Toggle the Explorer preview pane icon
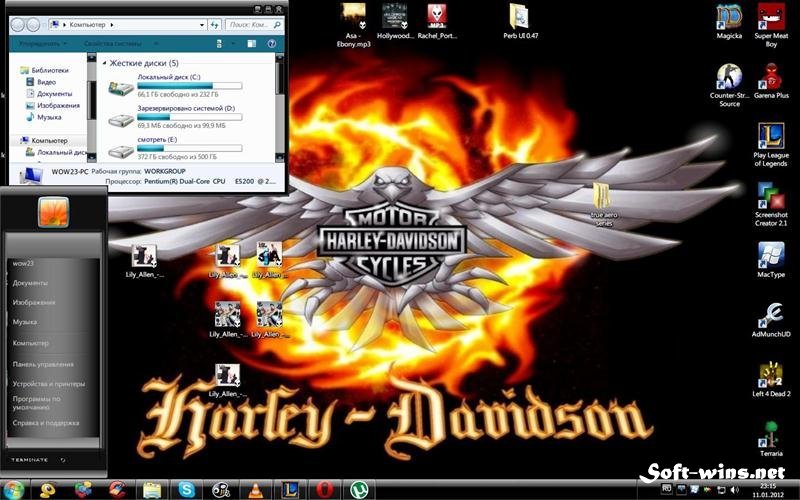The width and height of the screenshot is (800, 500). click(252, 44)
